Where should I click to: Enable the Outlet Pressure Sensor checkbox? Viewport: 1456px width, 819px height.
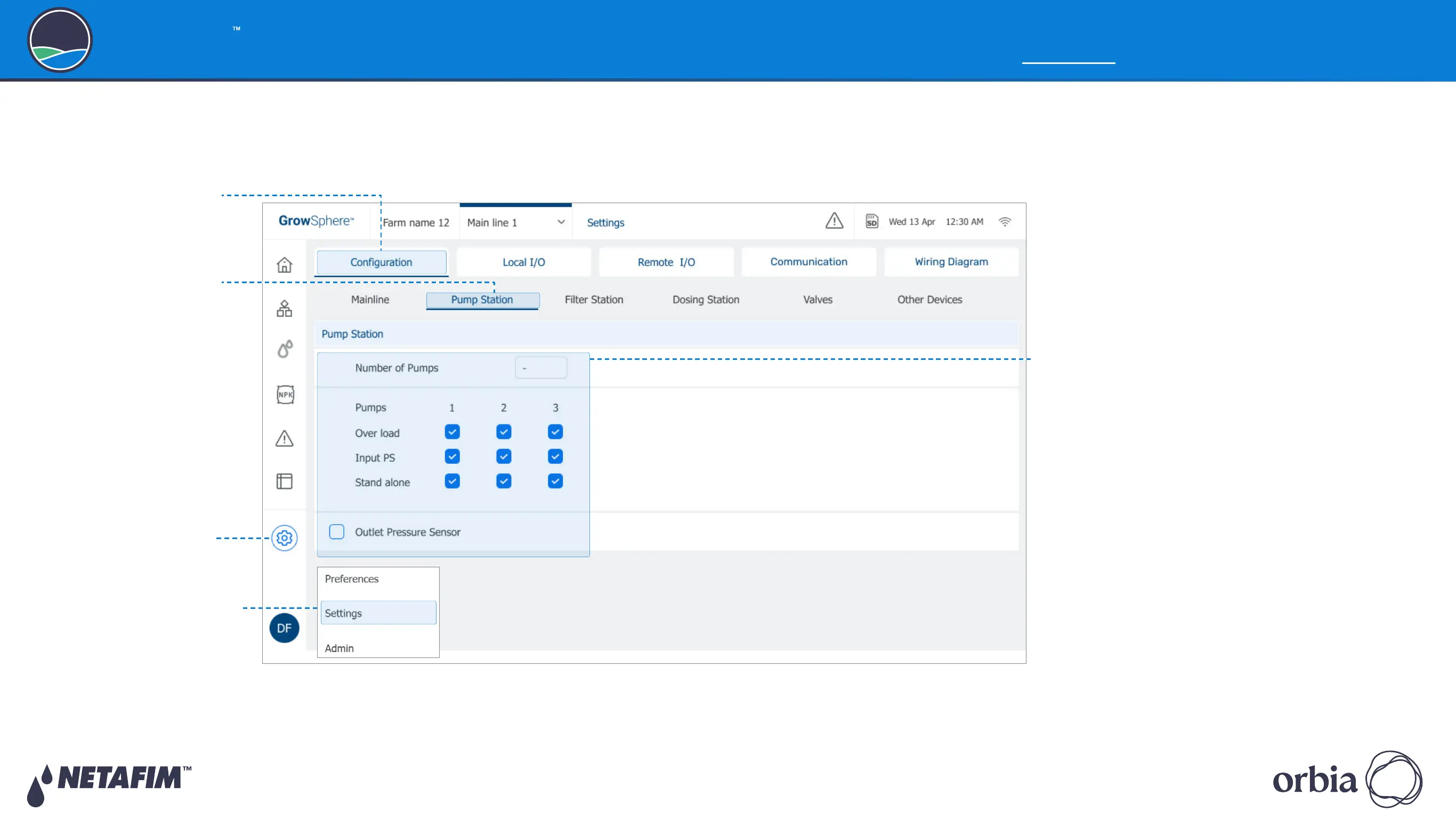[337, 532]
